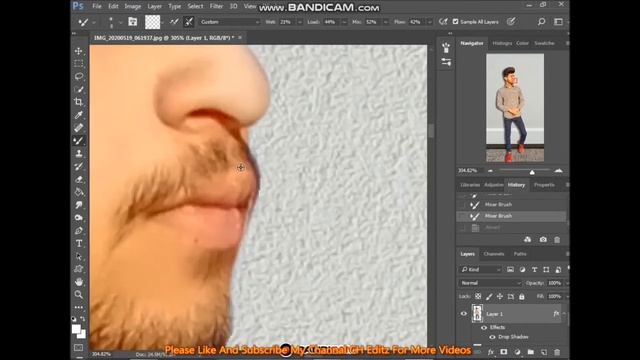Toggle lock image pixels brush icon
This screenshot has height=360, width=640.
pyautogui.click(x=489, y=296)
